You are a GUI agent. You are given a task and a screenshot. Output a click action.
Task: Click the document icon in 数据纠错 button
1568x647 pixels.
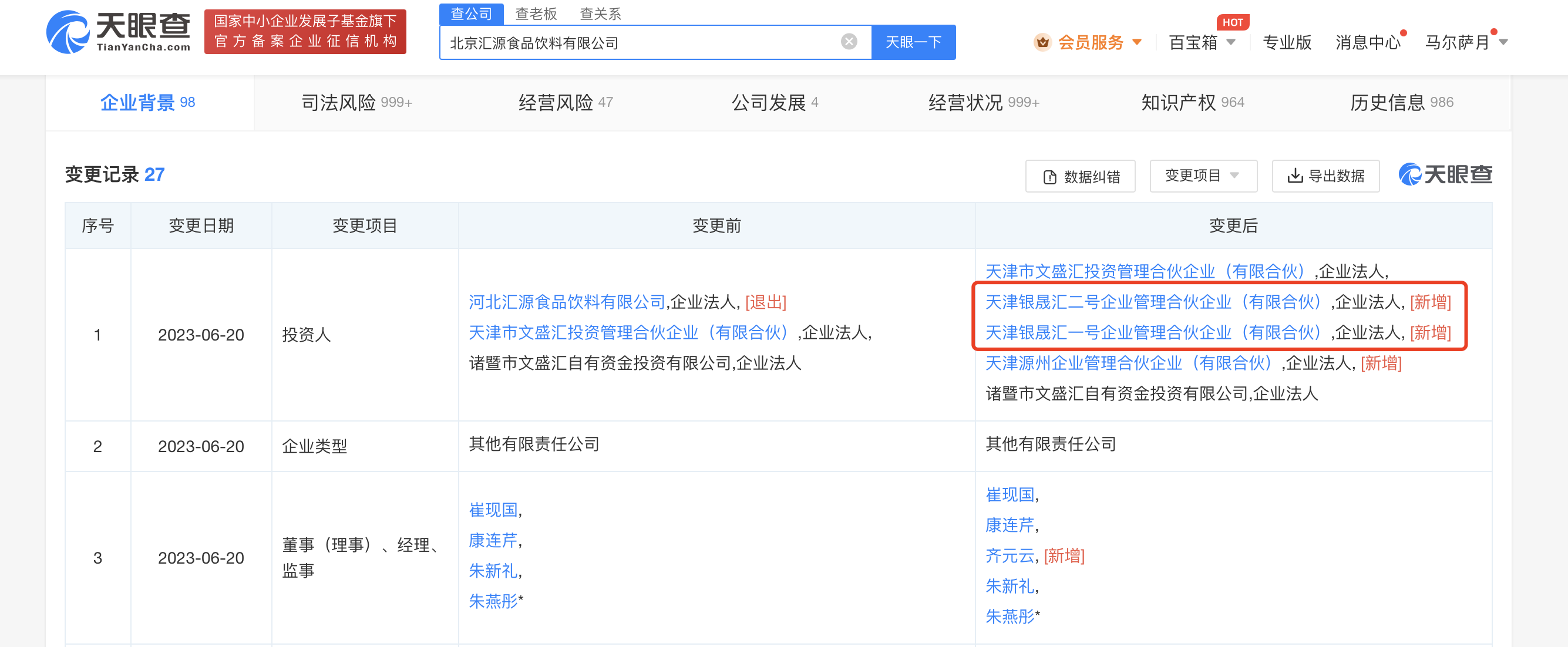click(x=1049, y=177)
